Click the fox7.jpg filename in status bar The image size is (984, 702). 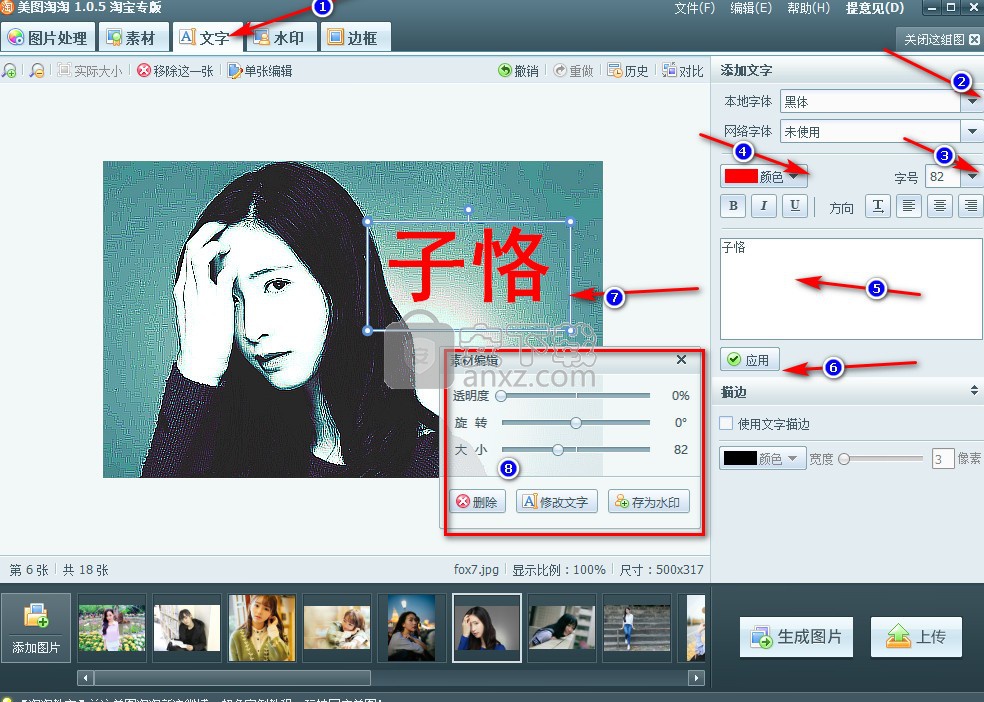click(476, 570)
